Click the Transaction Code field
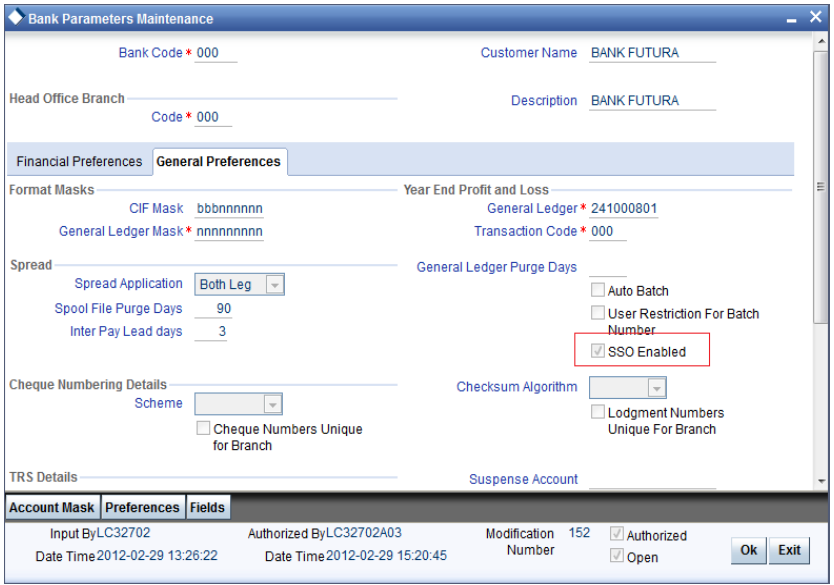Screen dimensions: 834x585 pyautogui.click(x=607, y=232)
